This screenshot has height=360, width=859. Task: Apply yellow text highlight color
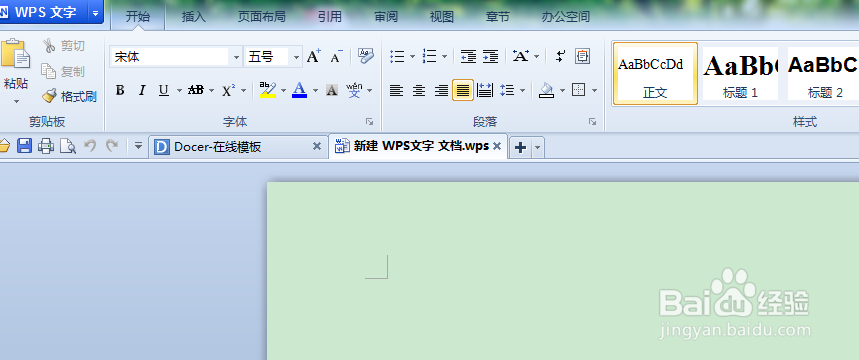267,90
